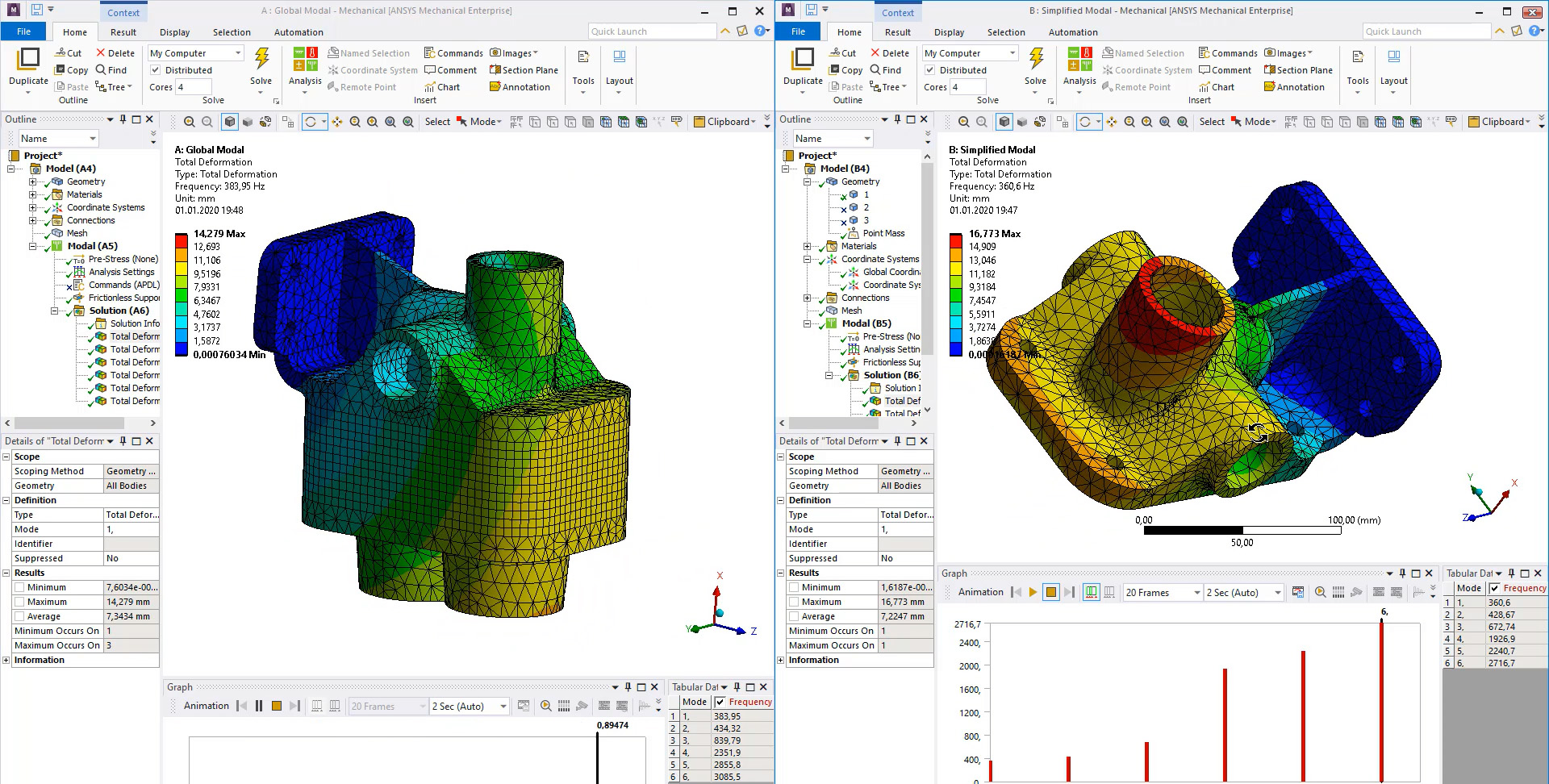Toggle Distributed checkbox in Simplified Modal window
Image resolution: width=1549 pixels, height=784 pixels.
click(x=930, y=70)
